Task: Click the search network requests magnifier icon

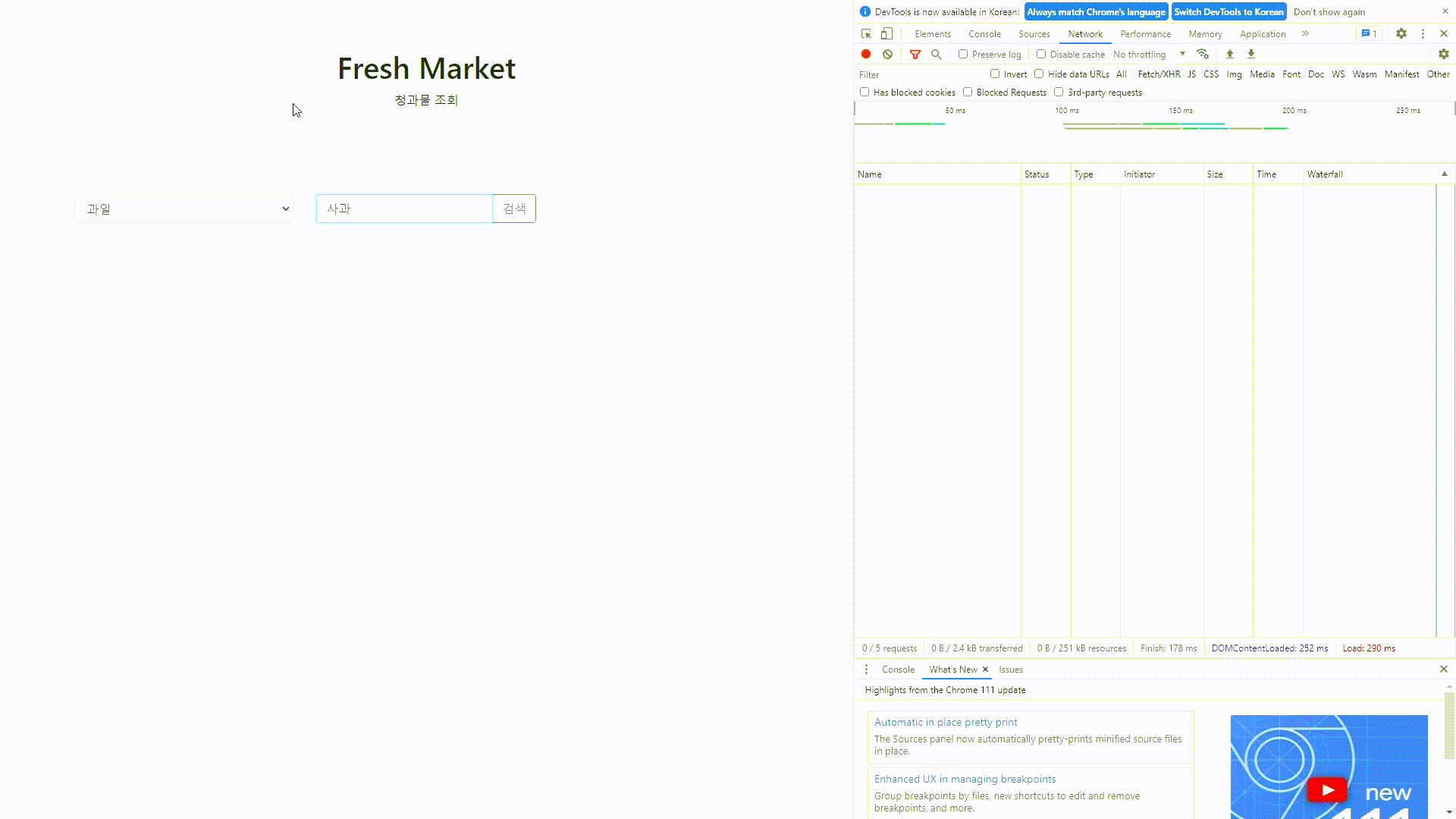Action: [x=937, y=54]
